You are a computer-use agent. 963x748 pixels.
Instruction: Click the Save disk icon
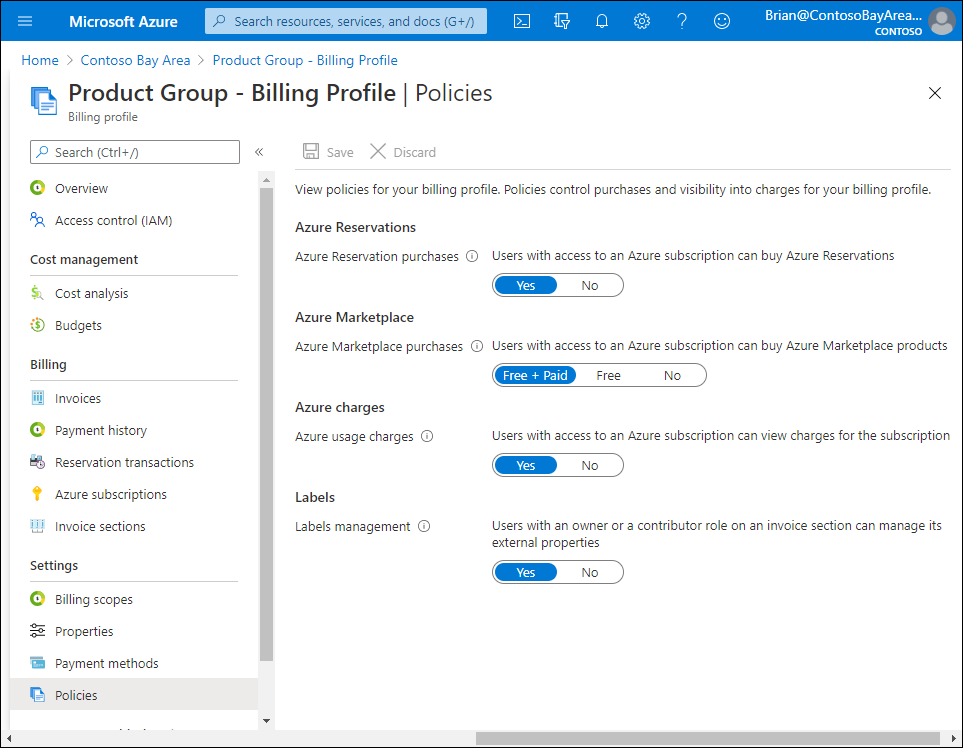click(311, 152)
